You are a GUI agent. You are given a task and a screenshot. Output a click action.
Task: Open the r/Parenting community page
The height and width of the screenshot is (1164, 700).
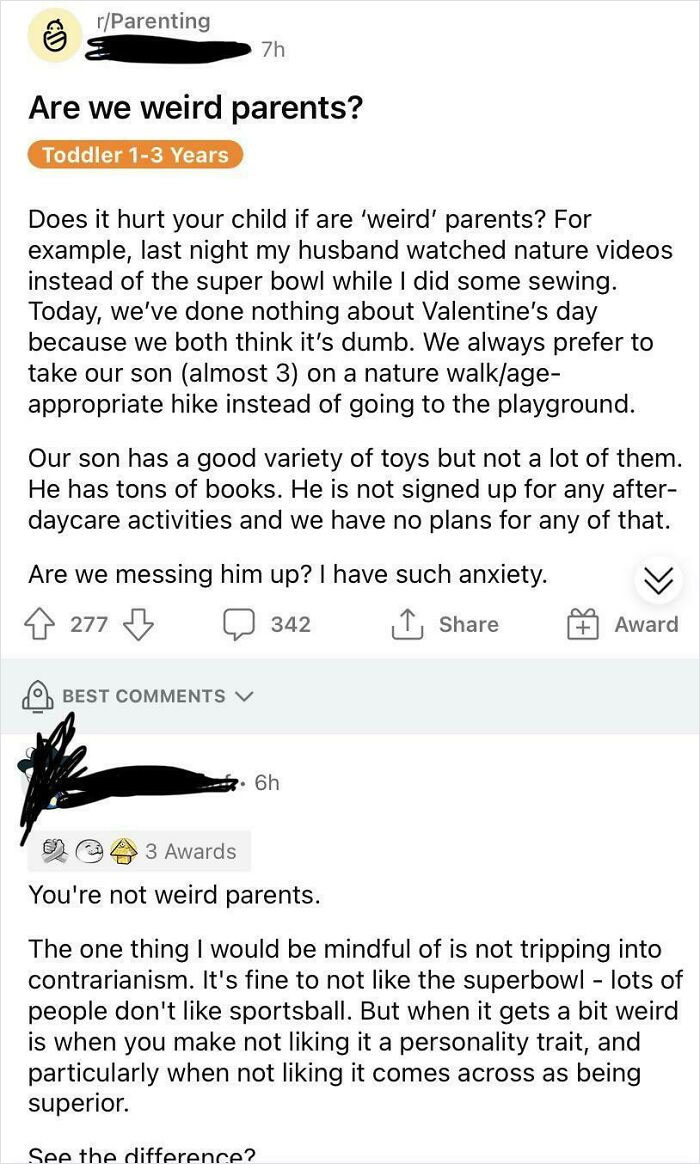click(143, 21)
